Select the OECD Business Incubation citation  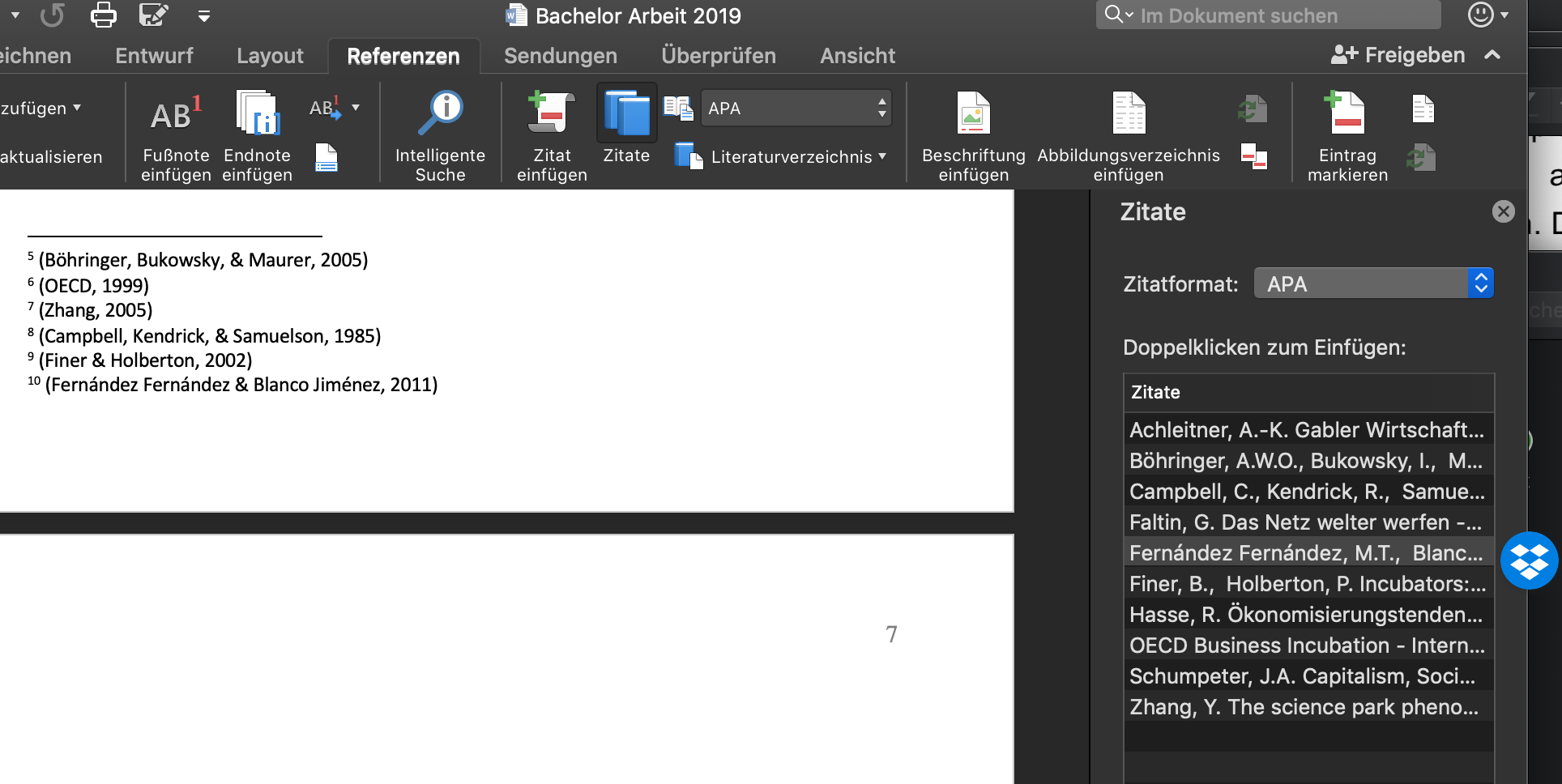point(1308,645)
